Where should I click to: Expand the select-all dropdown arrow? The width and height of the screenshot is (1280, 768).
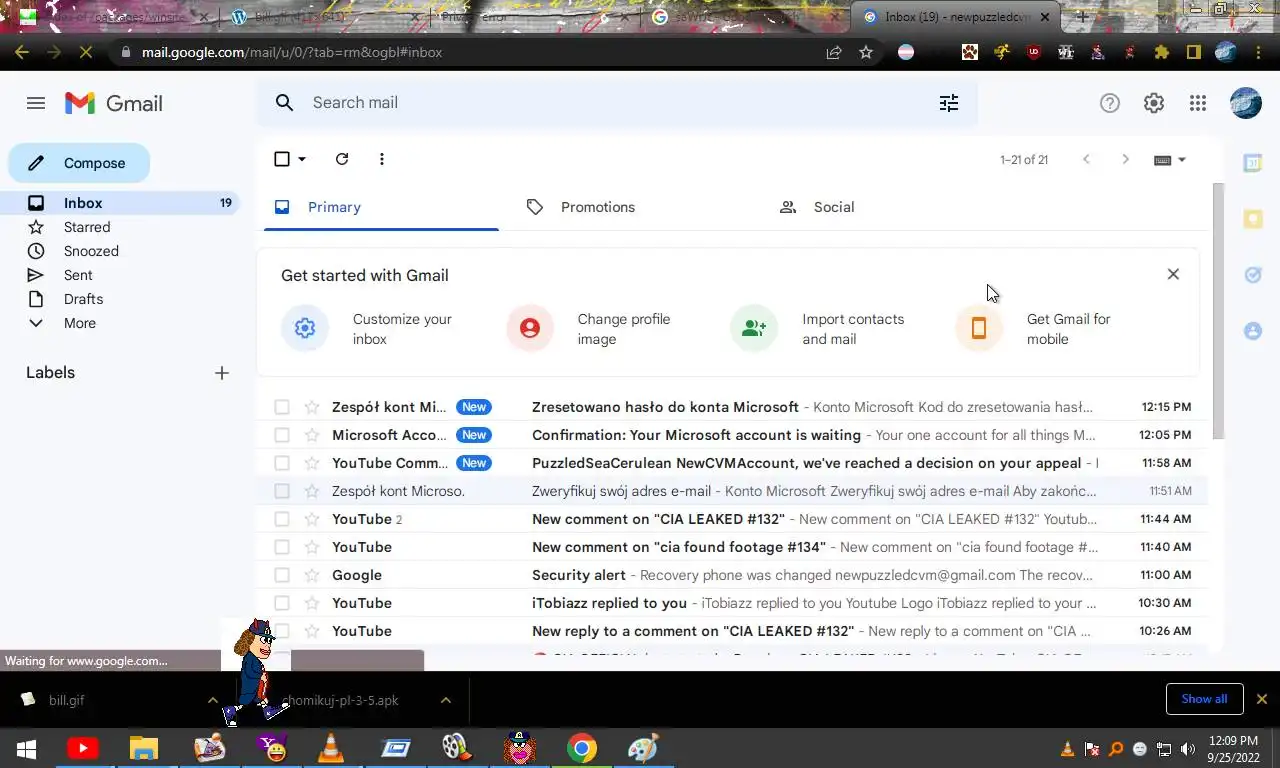[x=302, y=159]
